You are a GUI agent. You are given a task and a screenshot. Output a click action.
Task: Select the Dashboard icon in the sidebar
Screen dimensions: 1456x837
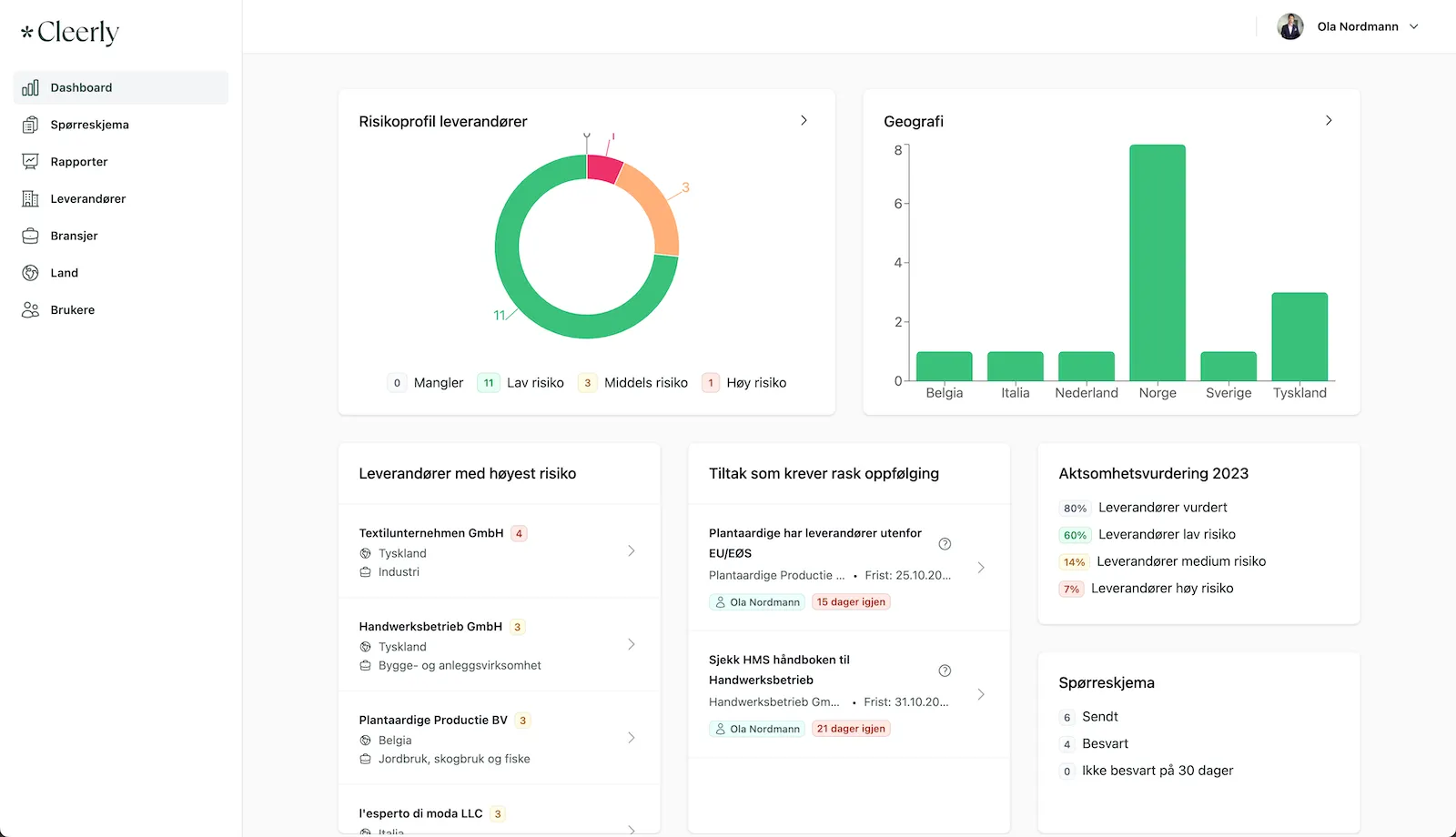(29, 87)
